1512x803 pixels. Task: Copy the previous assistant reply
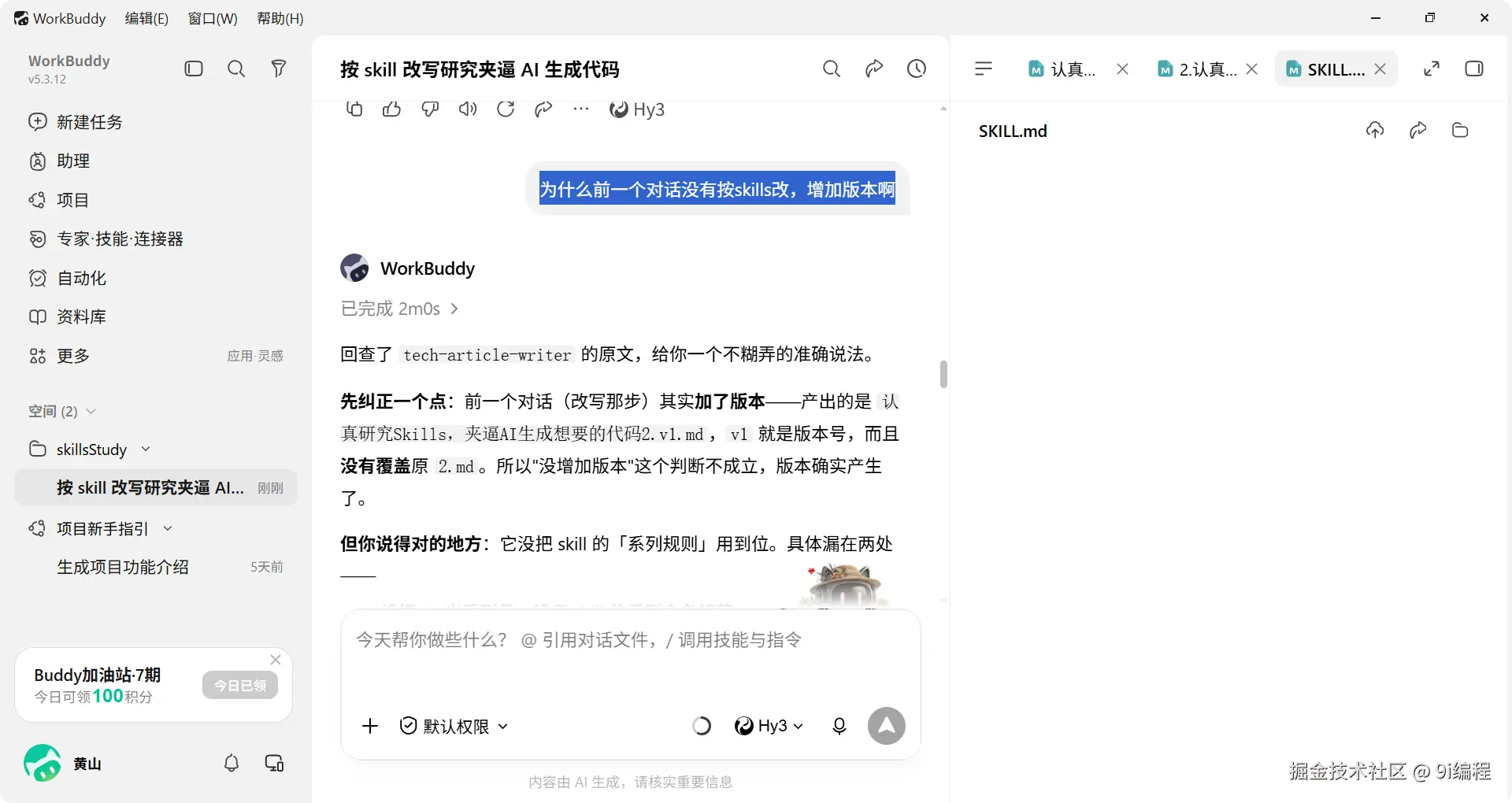354,109
